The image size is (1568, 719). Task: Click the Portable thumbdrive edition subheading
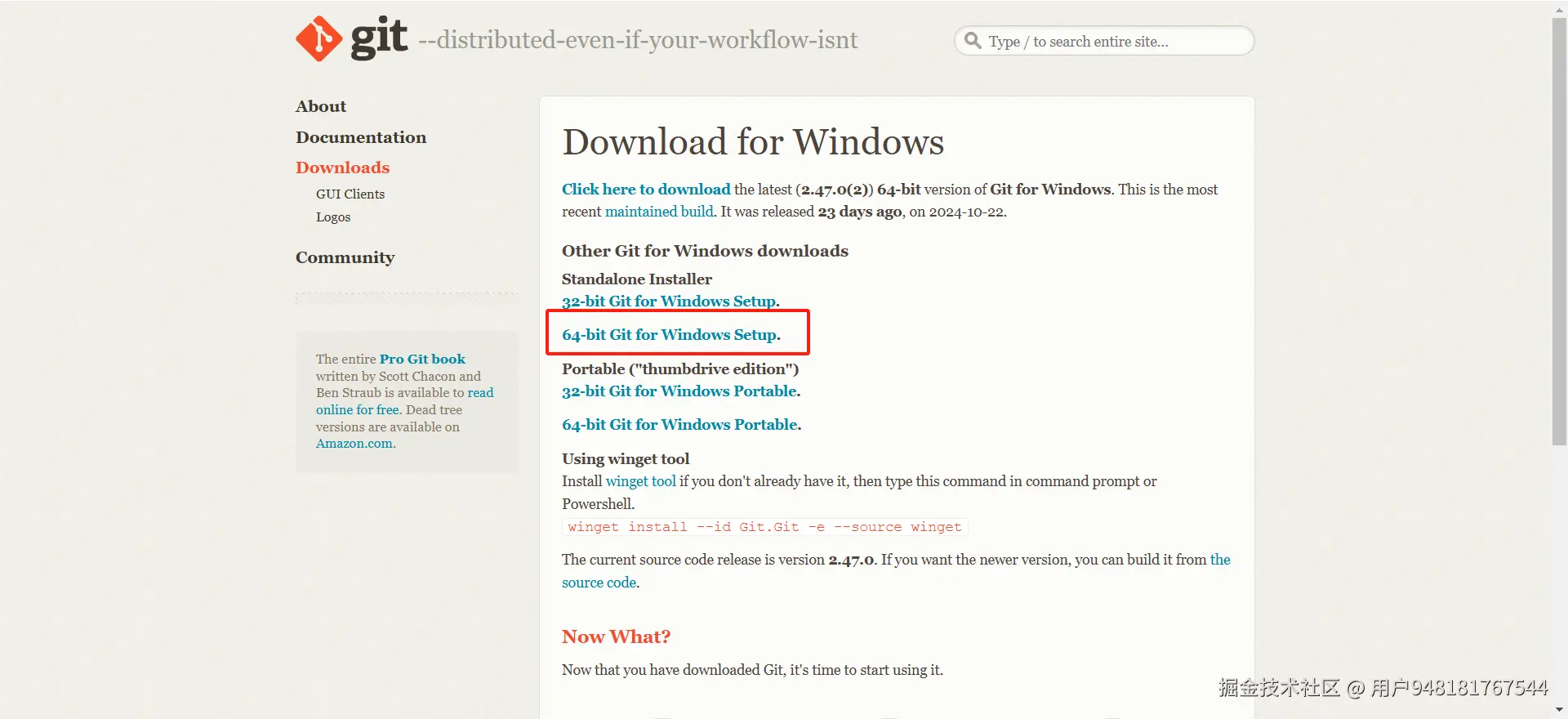(x=680, y=369)
